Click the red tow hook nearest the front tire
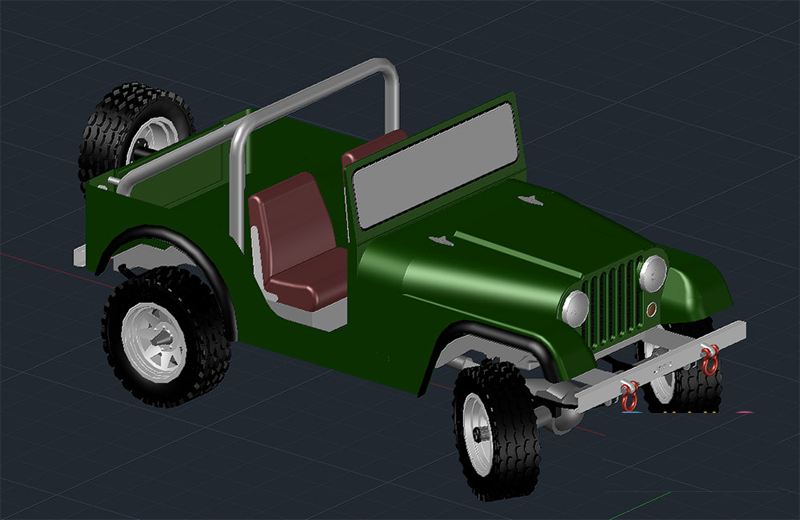This screenshot has height=520, width=800. pyautogui.click(x=629, y=397)
